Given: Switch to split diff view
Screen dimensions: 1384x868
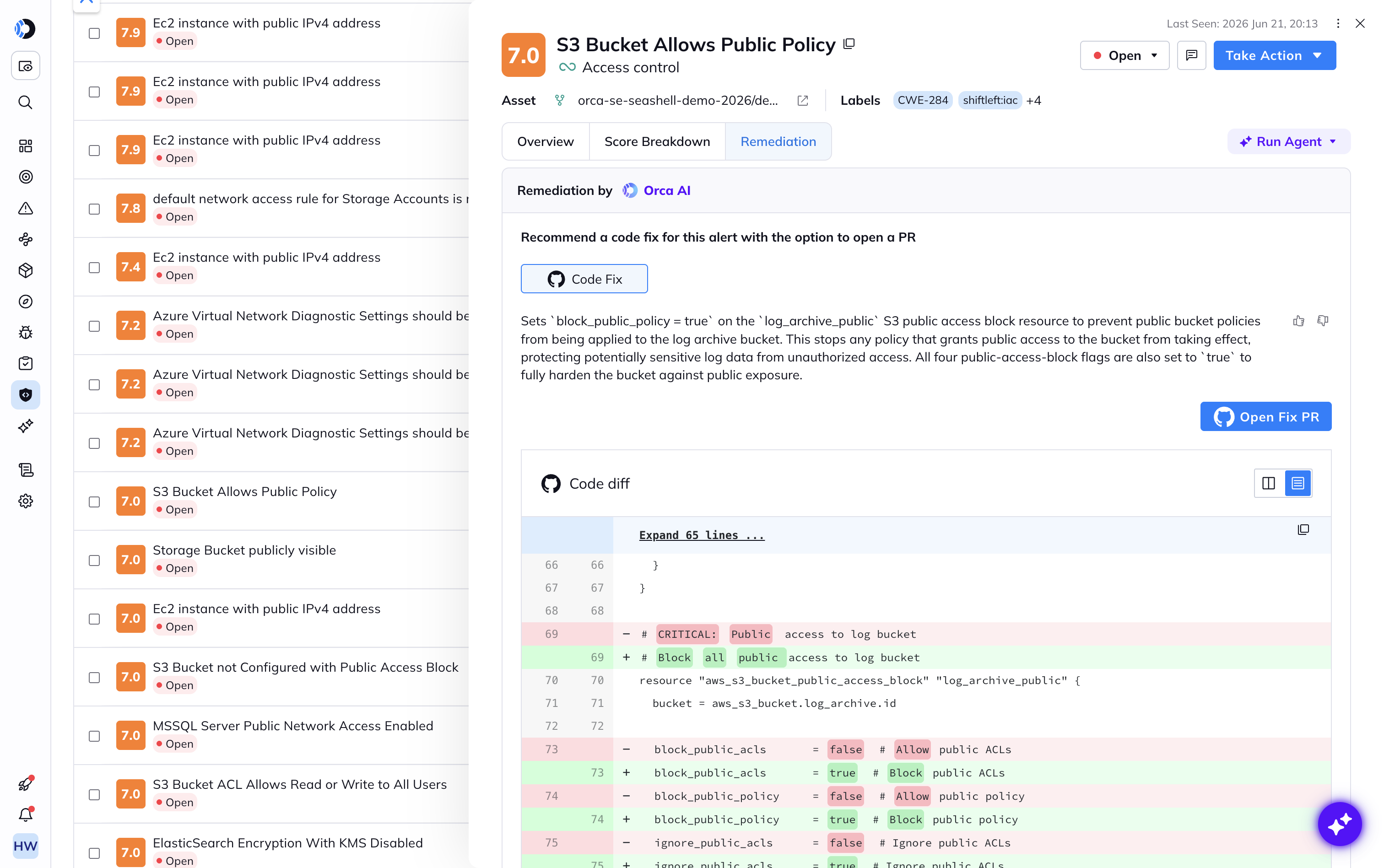Looking at the screenshot, I should pos(1269,483).
